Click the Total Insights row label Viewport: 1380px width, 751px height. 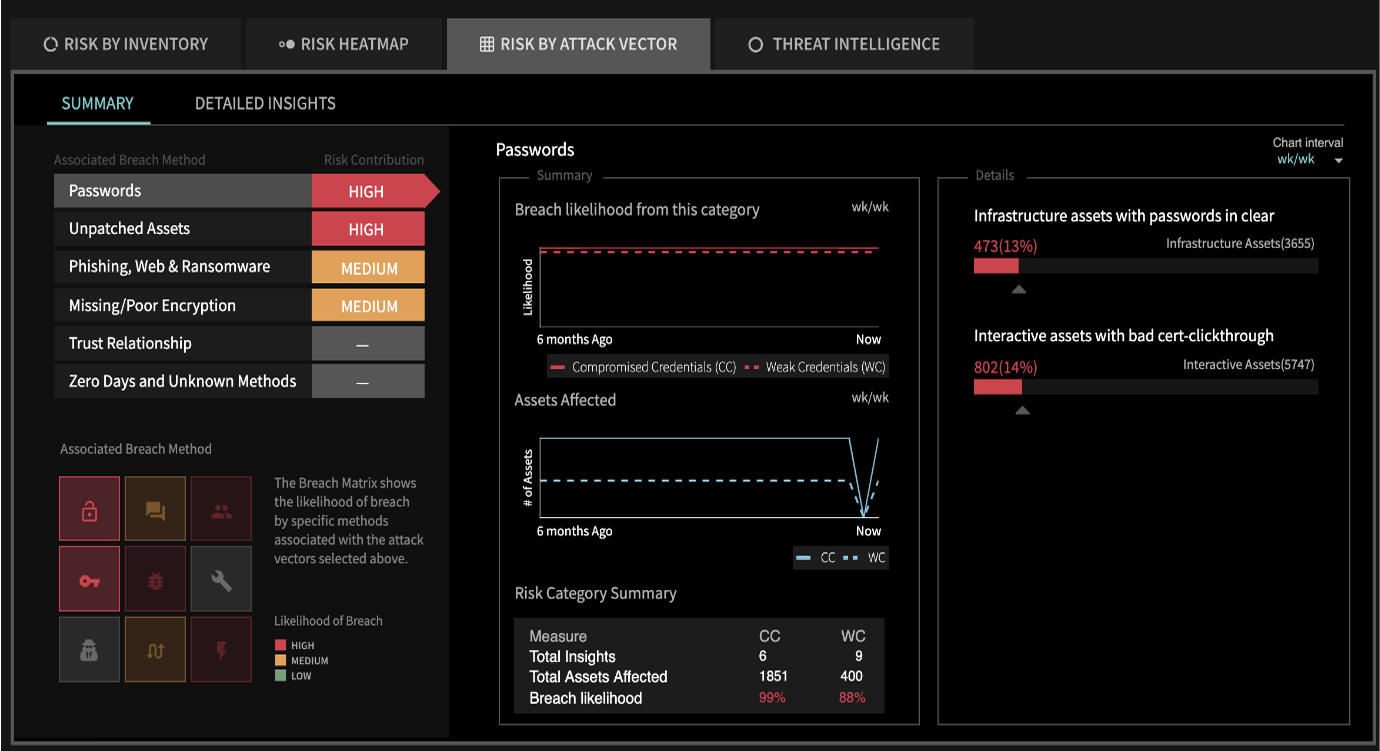(x=573, y=656)
